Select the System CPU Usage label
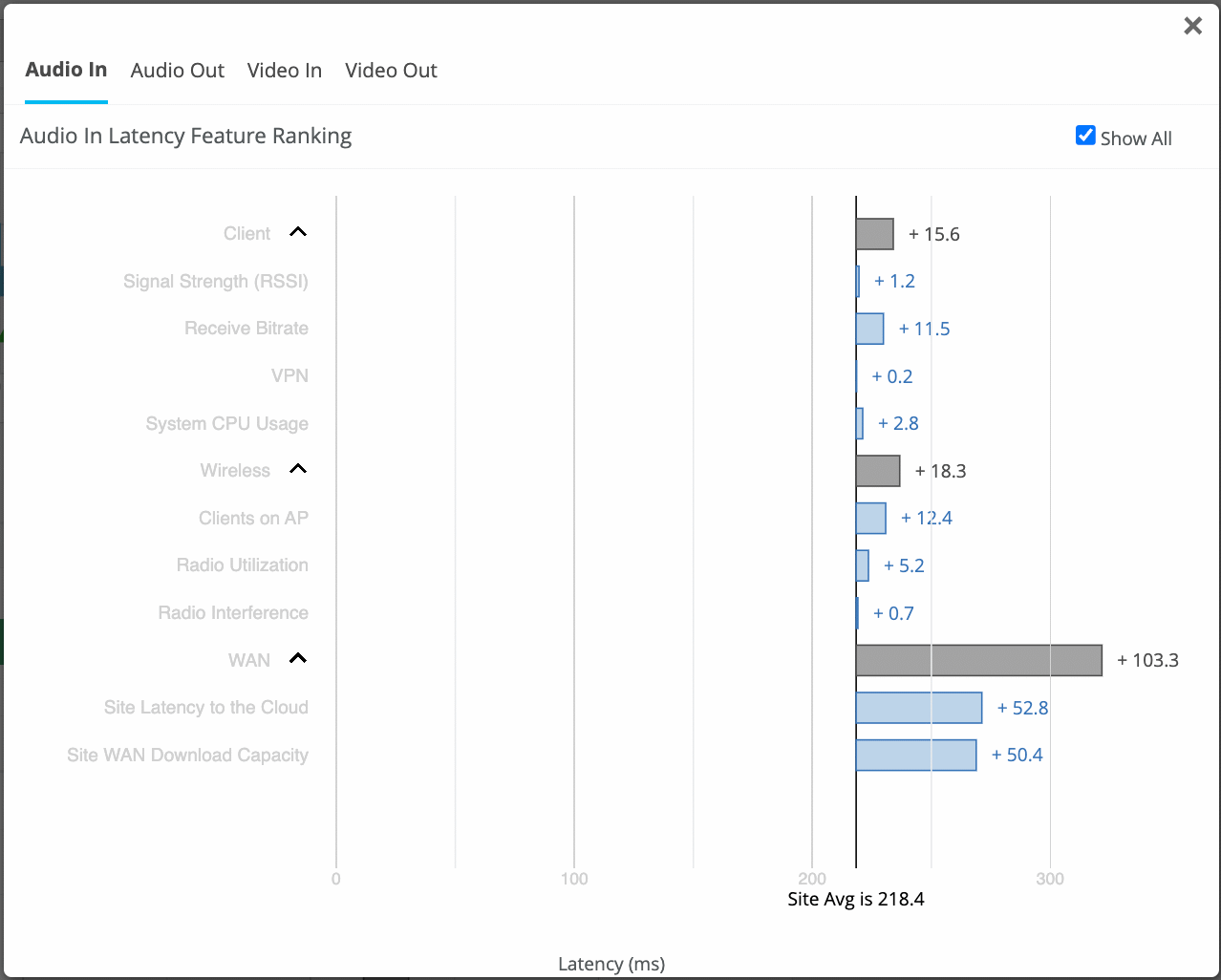 click(226, 423)
